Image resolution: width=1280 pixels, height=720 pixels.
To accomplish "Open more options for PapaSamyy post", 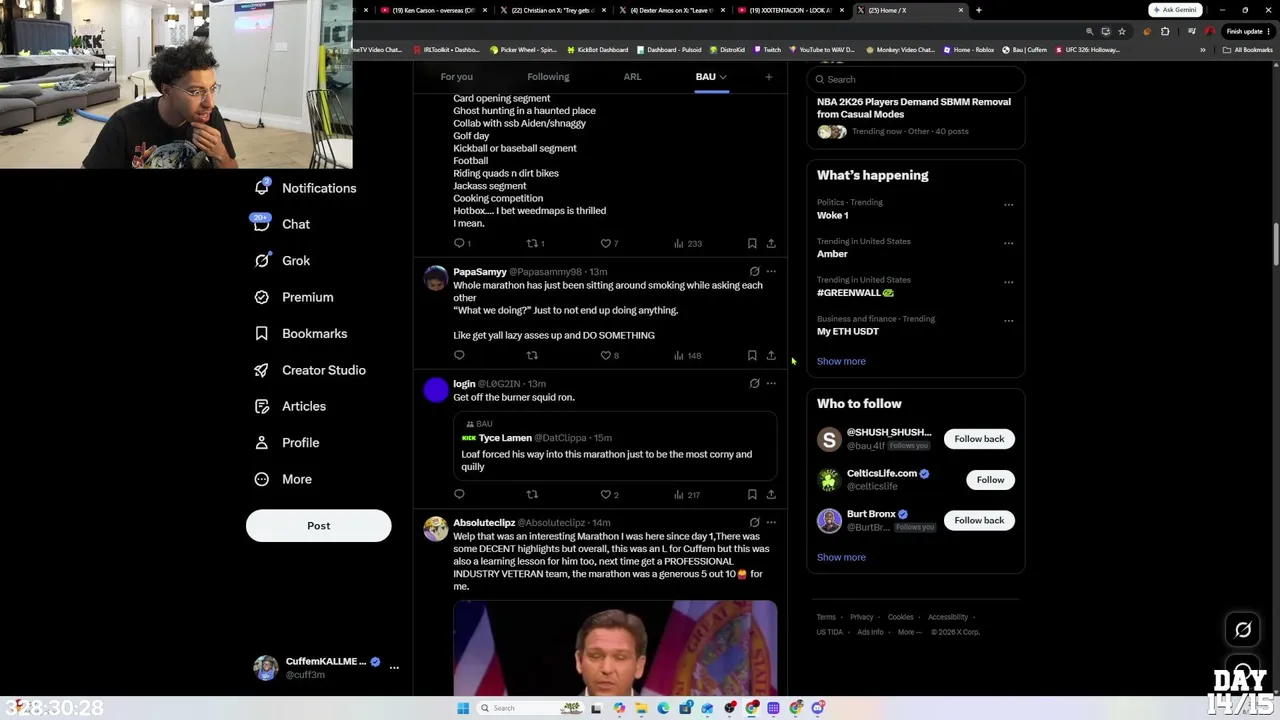I will 771,271.
